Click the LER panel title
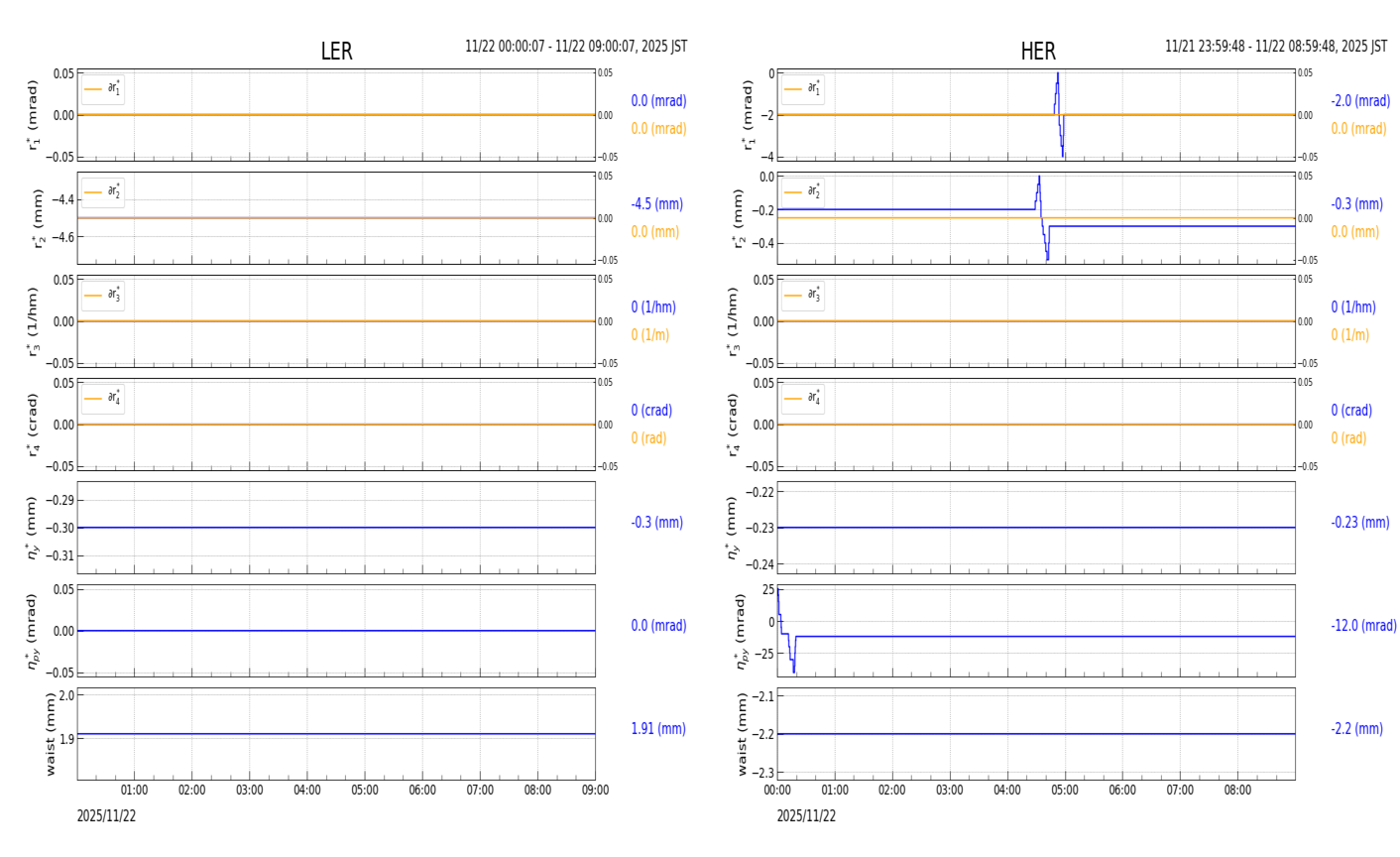This screenshot has width=1400, height=857. point(336,52)
